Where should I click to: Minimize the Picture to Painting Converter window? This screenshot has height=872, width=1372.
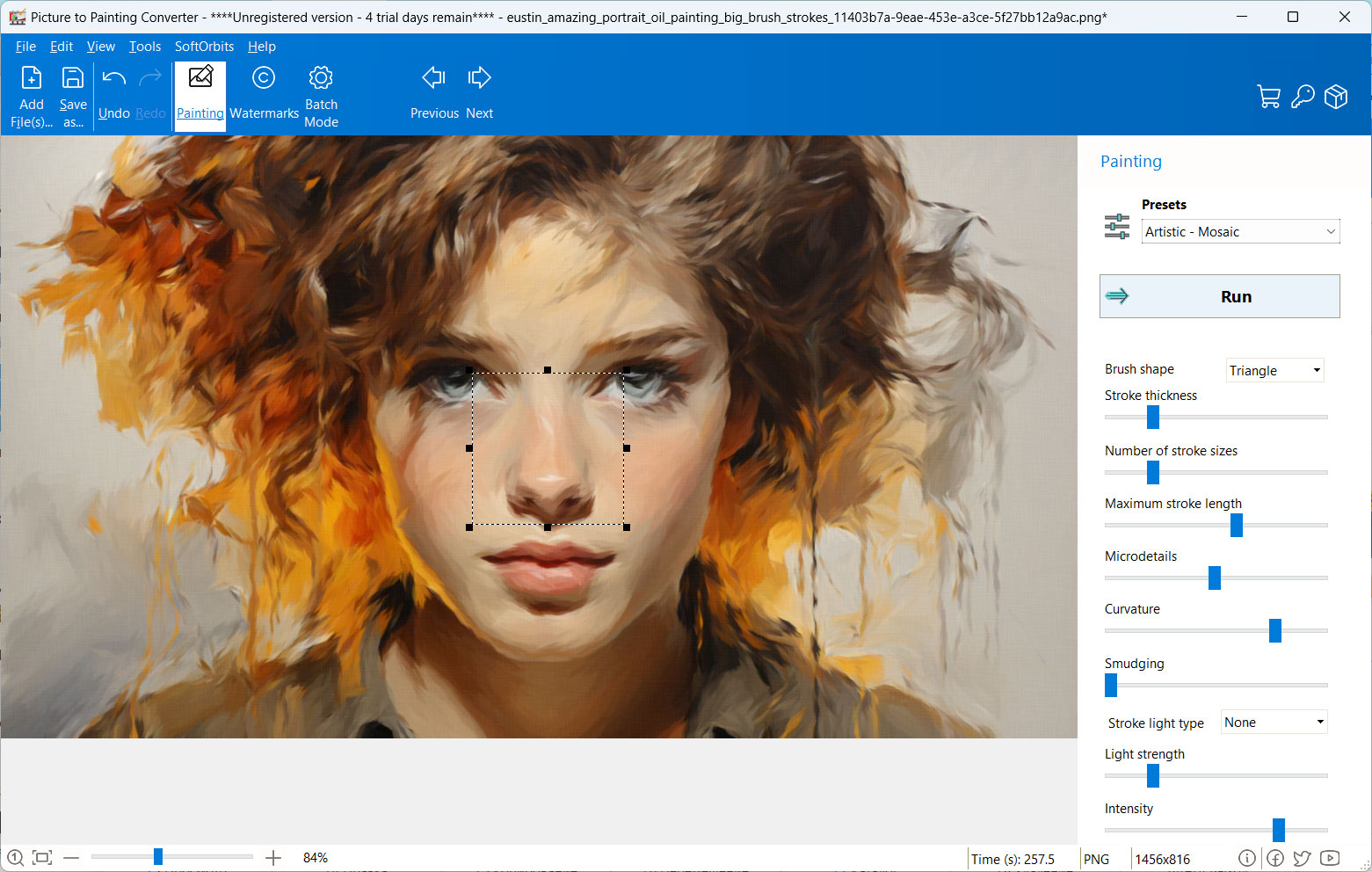1242,17
